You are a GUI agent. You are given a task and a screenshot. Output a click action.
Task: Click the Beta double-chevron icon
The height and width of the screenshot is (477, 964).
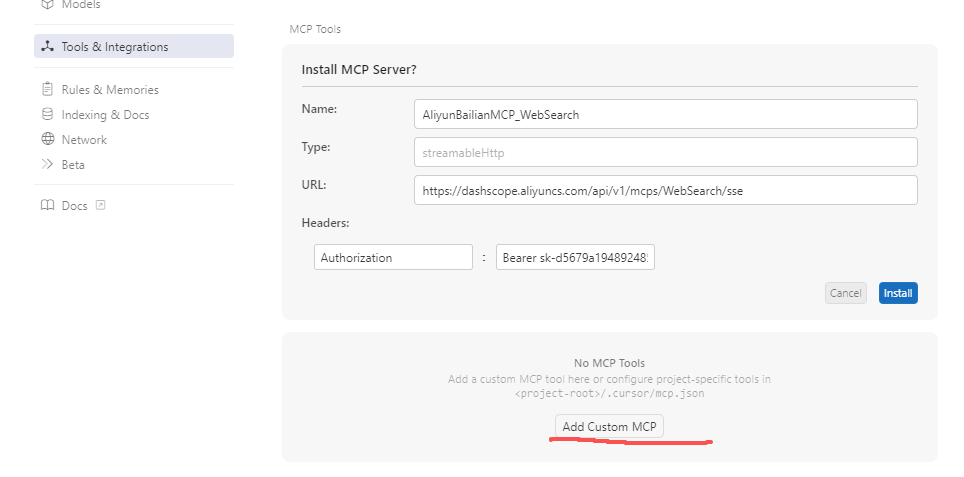pyautogui.click(x=47, y=164)
